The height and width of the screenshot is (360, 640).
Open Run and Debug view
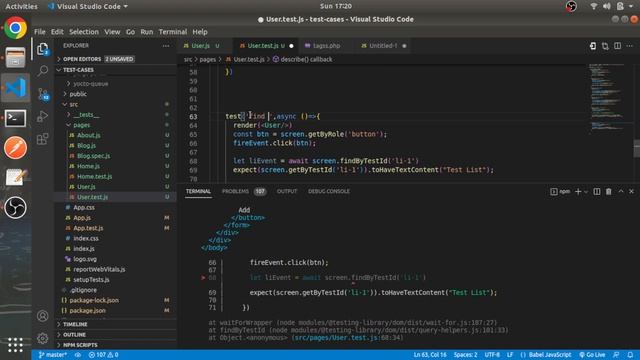(x=42, y=117)
